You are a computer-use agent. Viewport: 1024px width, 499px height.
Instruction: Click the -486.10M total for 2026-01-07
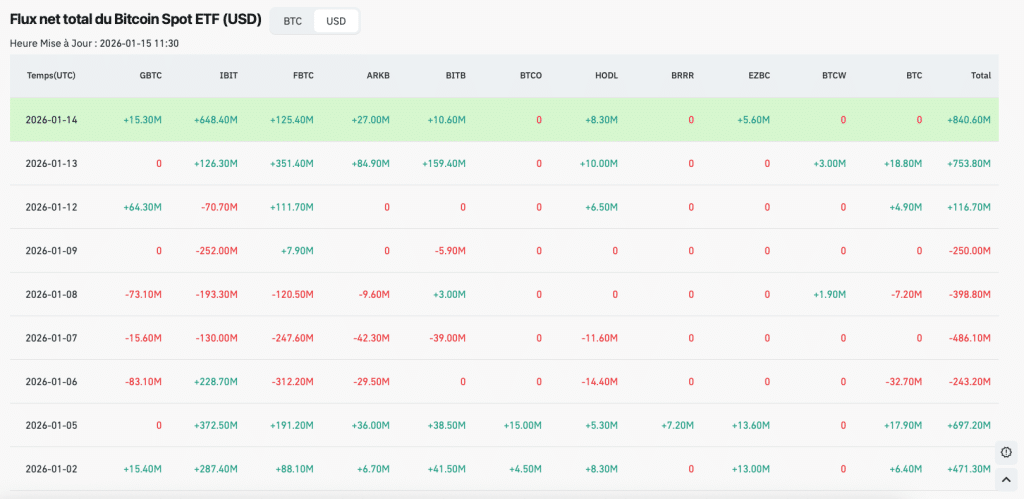pos(969,338)
